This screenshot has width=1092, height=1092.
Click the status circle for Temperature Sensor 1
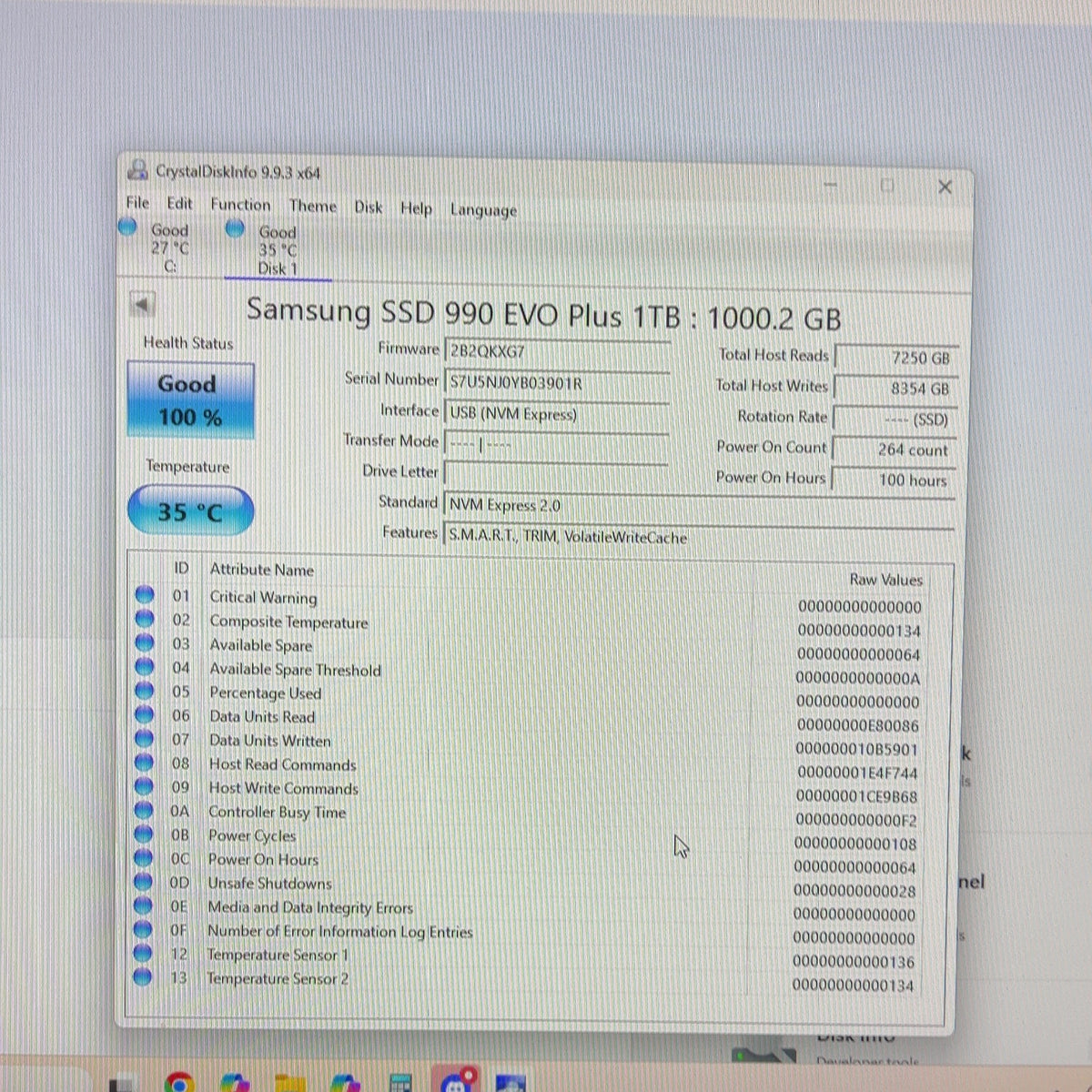[x=142, y=953]
